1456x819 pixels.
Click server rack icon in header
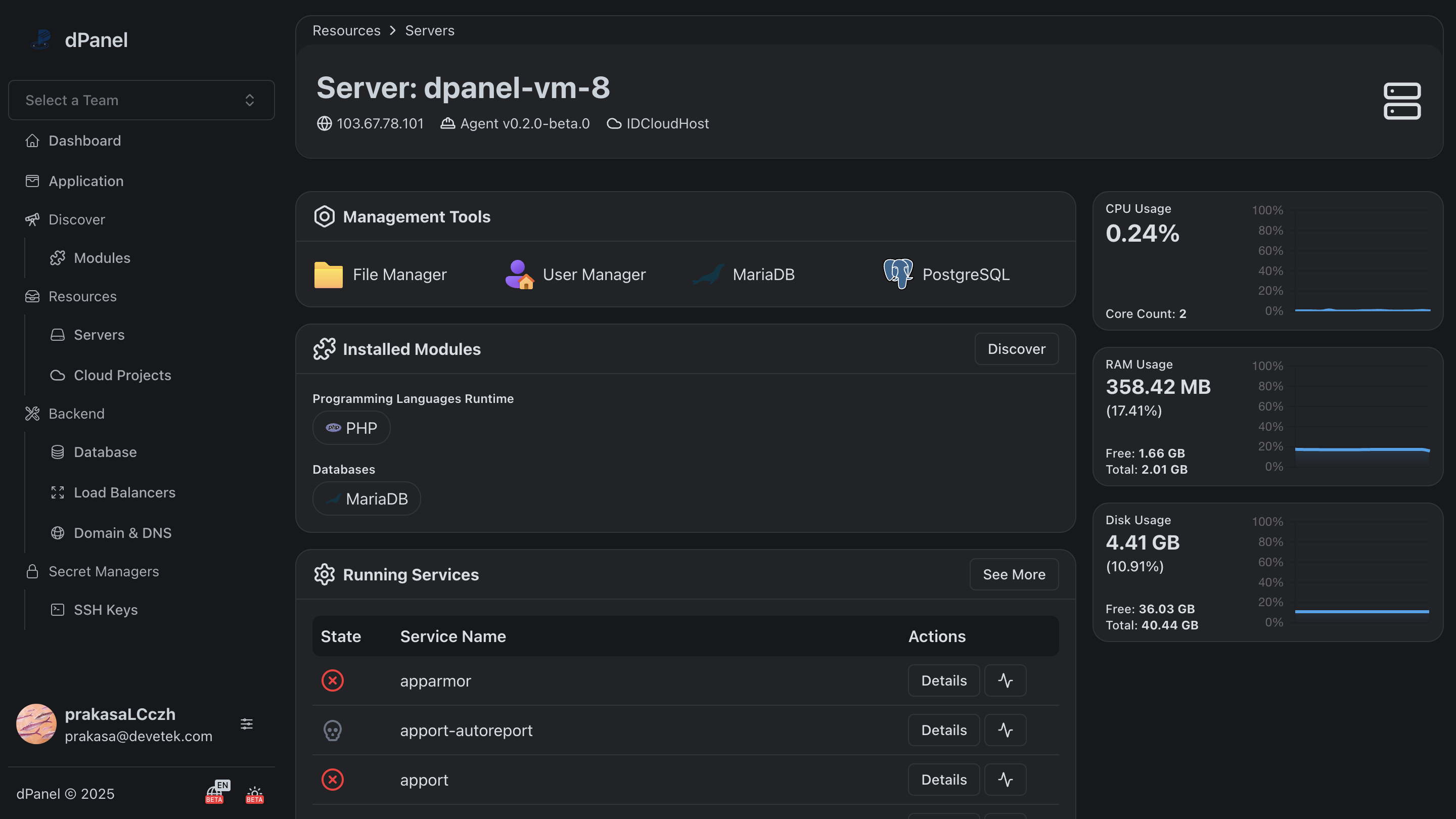click(1402, 101)
